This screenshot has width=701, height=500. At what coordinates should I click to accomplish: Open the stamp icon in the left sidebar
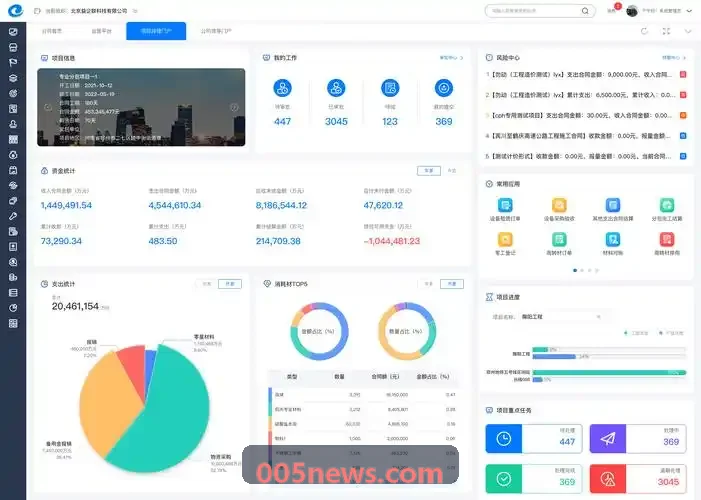[13, 124]
